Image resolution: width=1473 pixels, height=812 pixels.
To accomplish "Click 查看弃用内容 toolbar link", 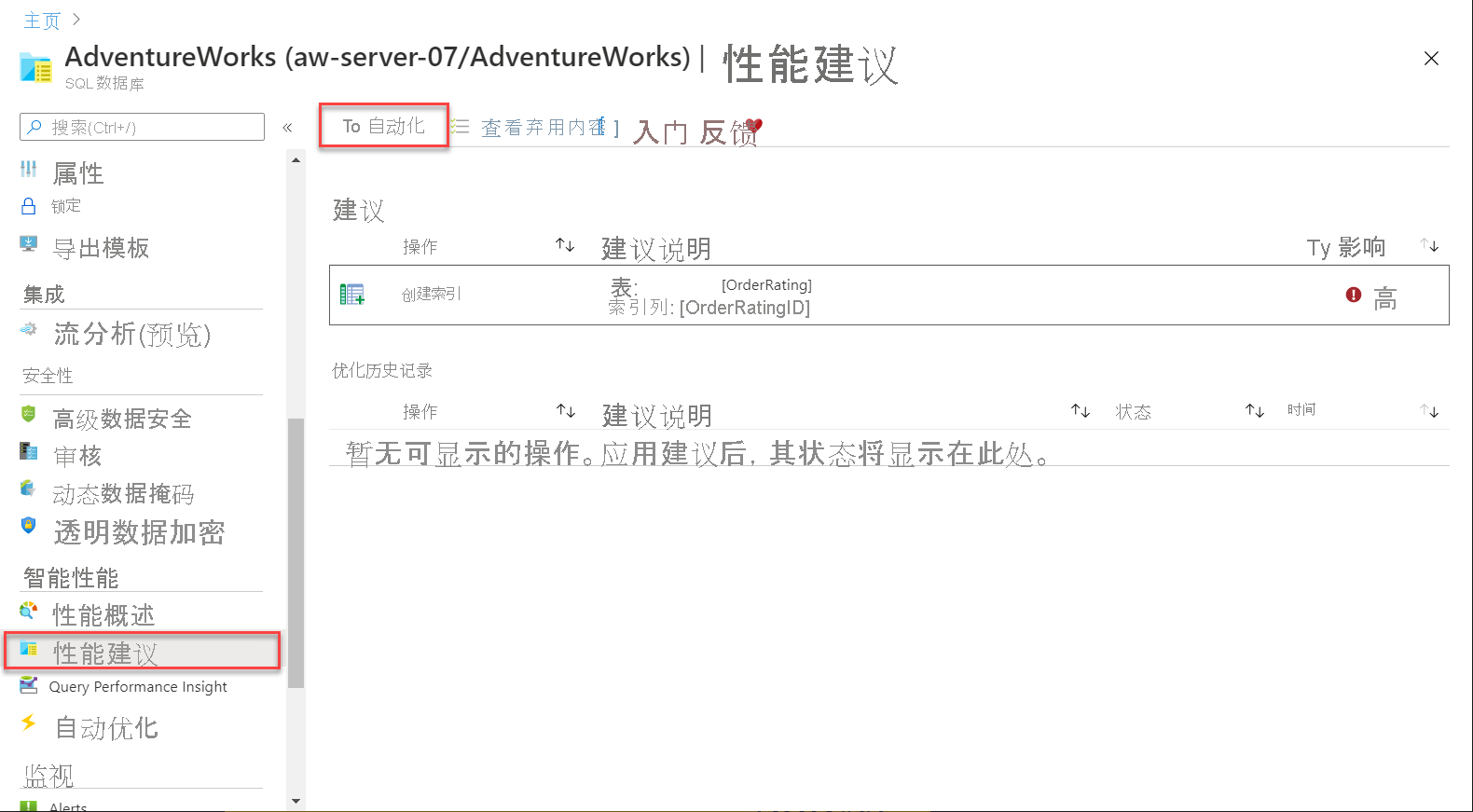I will pos(543,127).
